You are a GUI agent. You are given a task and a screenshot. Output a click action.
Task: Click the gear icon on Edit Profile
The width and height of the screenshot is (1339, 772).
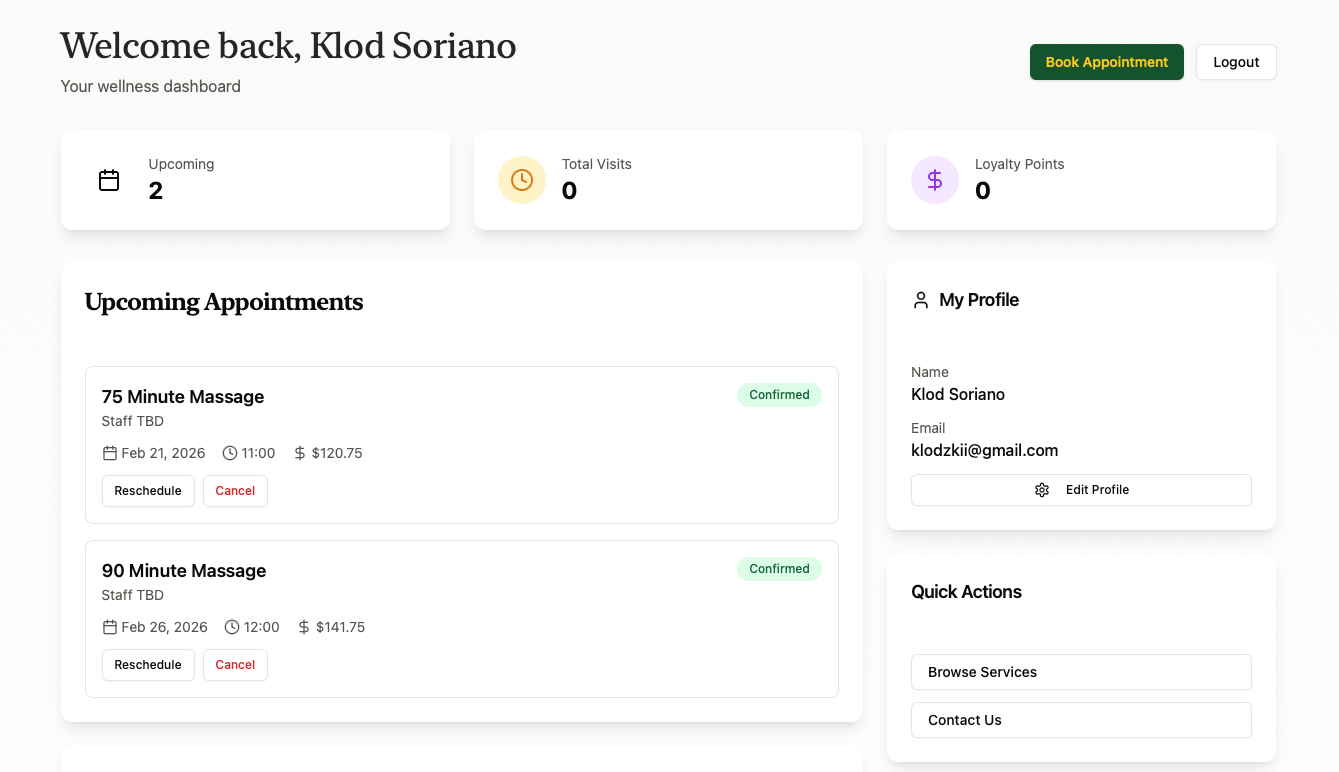(x=1041, y=490)
